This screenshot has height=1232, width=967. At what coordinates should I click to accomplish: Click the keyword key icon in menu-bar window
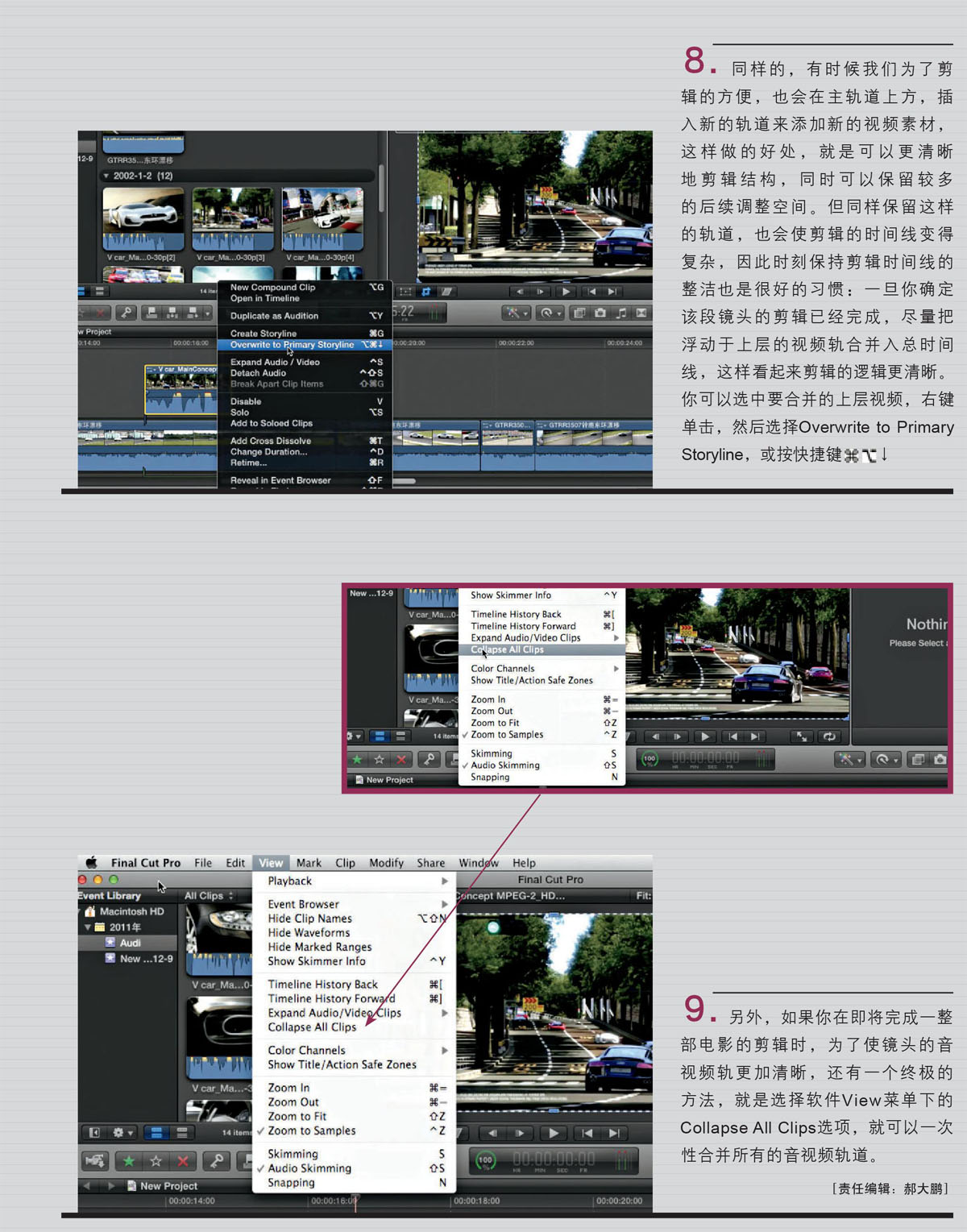[x=216, y=1160]
